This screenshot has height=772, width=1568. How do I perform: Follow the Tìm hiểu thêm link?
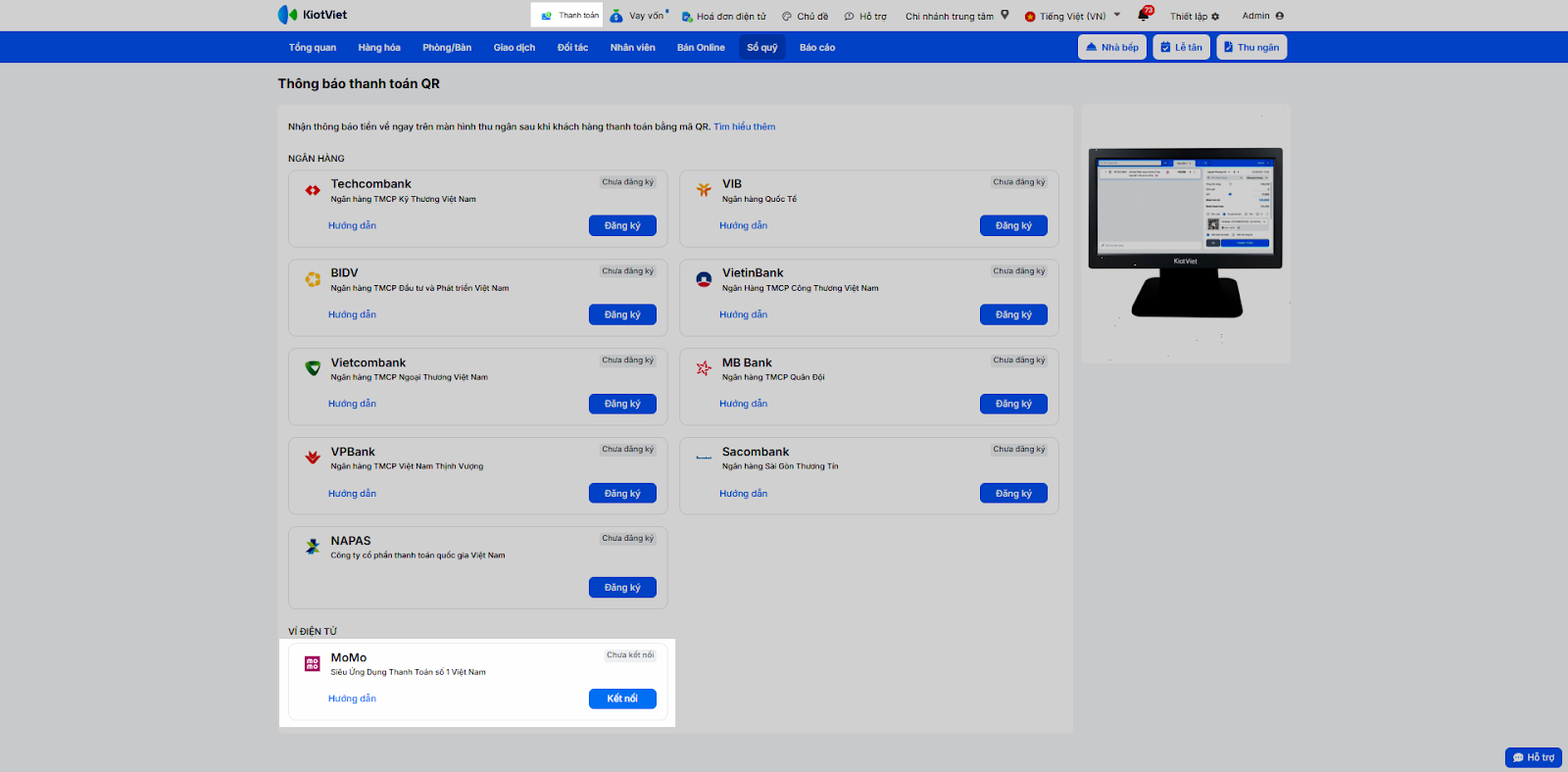point(744,126)
